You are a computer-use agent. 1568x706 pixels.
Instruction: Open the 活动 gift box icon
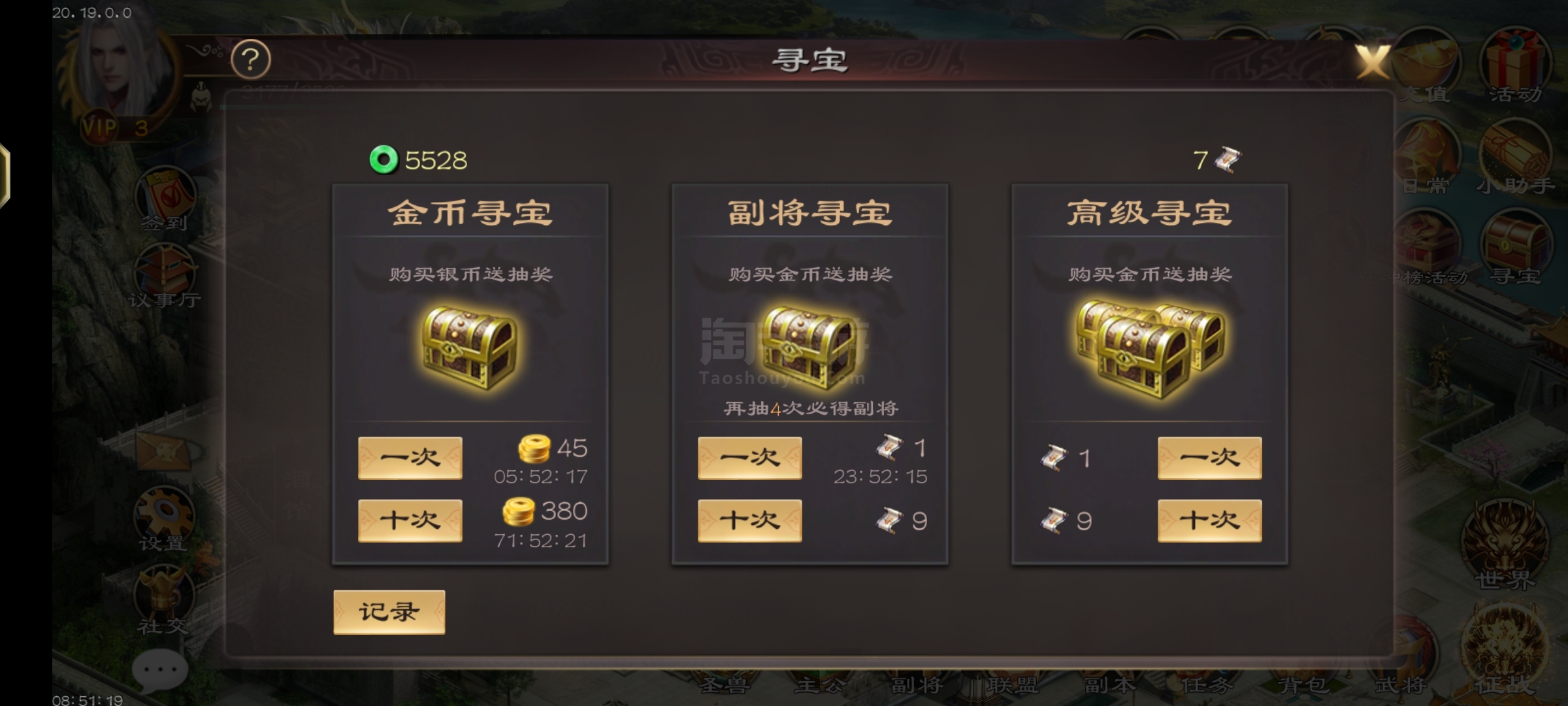1516,67
